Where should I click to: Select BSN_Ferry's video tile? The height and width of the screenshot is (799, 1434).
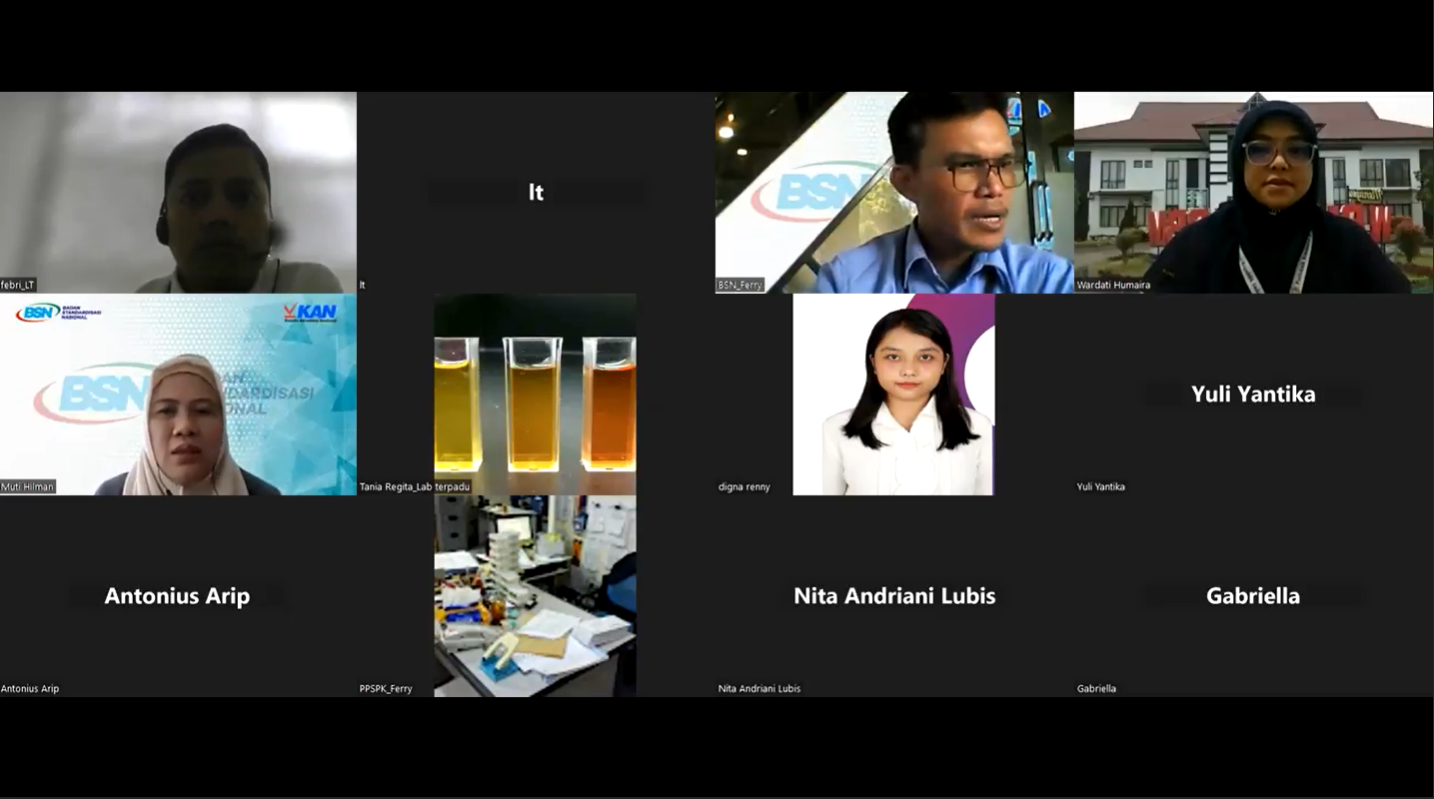pos(894,192)
